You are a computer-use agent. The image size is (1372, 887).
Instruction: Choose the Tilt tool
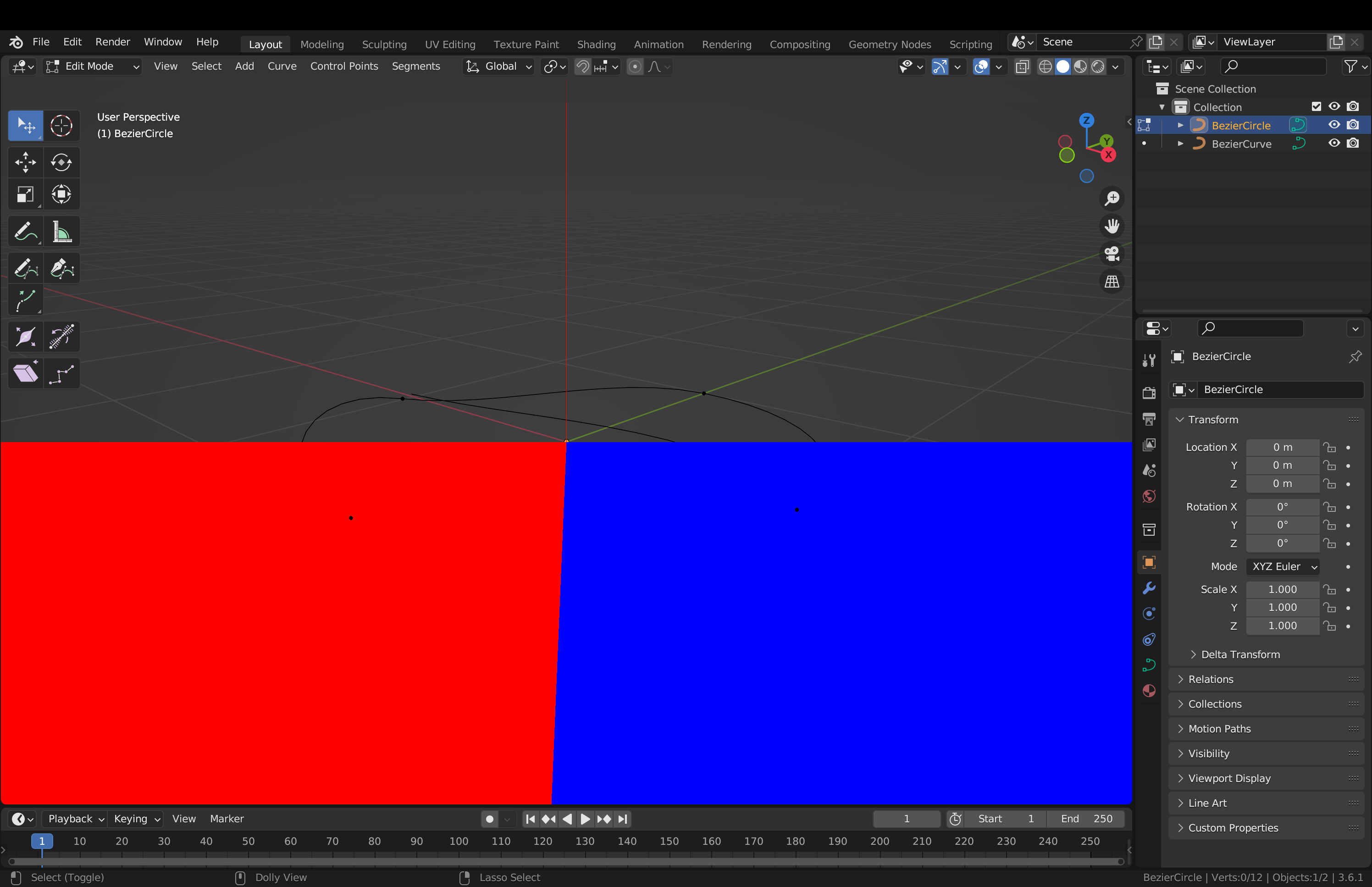pyautogui.click(x=61, y=337)
